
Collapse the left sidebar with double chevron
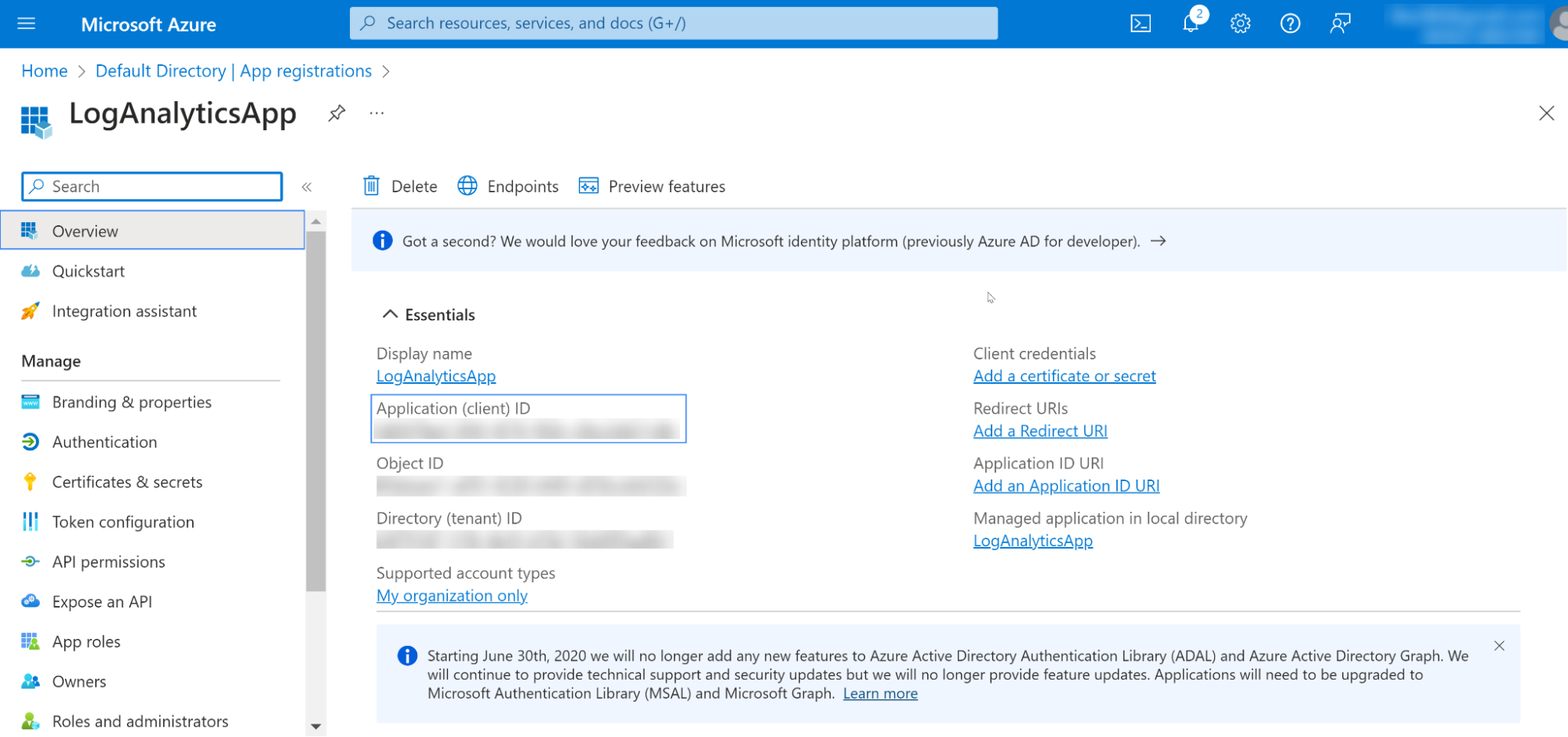pos(307,187)
